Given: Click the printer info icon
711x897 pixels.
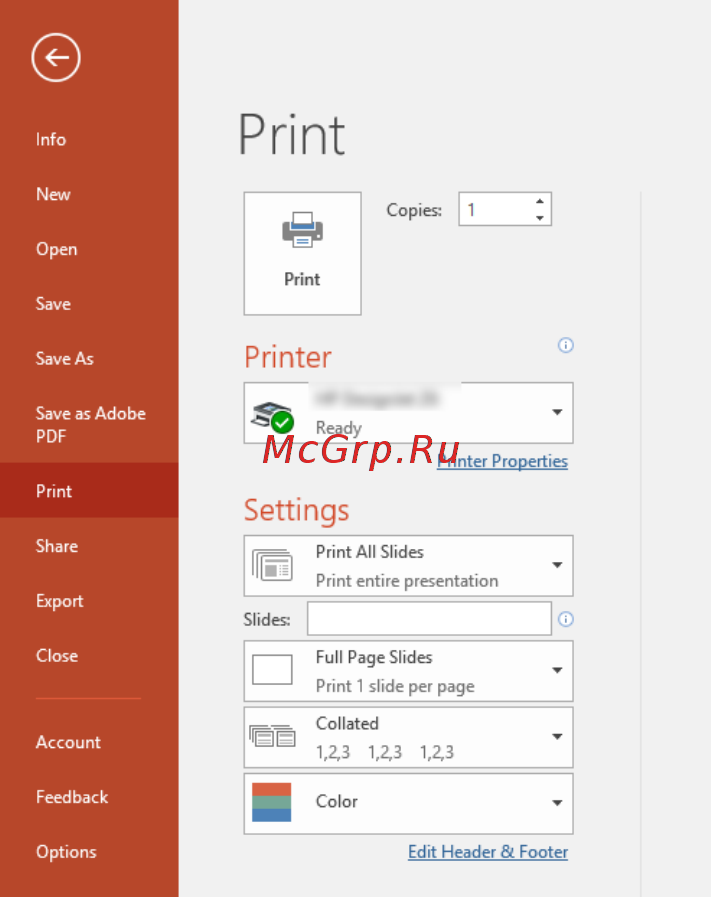Looking at the screenshot, I should click(x=565, y=345).
